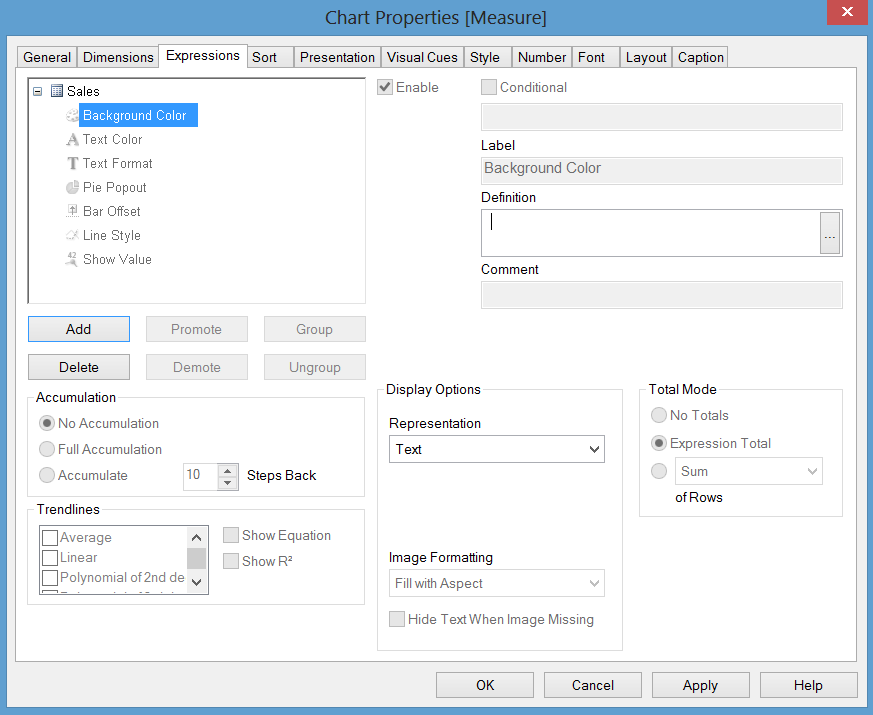Image resolution: width=873 pixels, height=715 pixels.
Task: Open the Presentation tab
Action: (337, 57)
